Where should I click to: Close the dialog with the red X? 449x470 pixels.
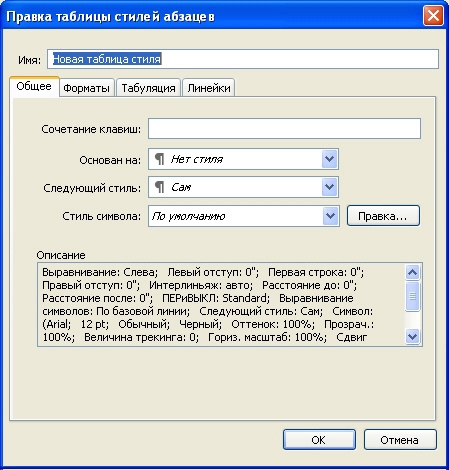pos(433,16)
